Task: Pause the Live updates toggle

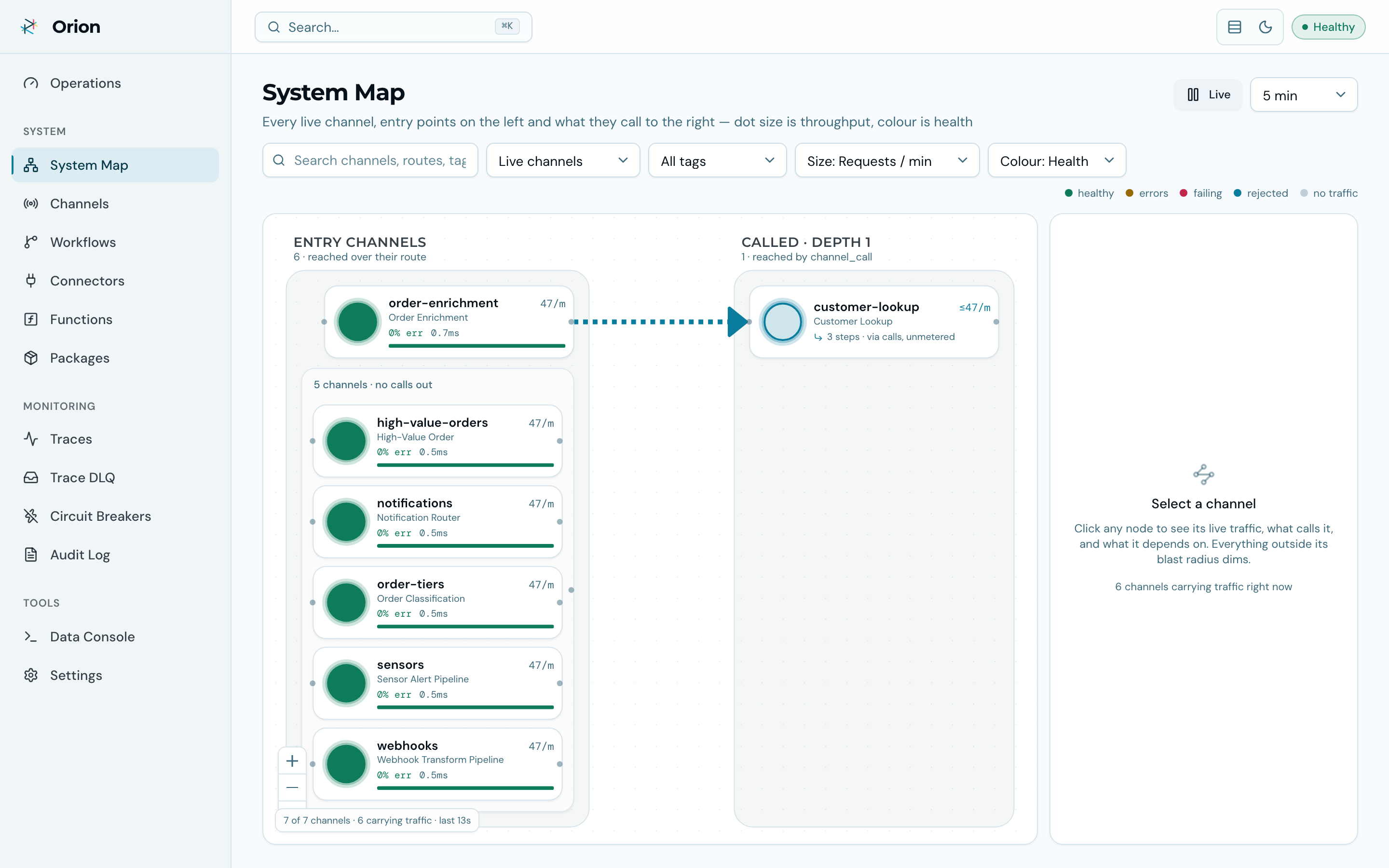Action: [x=1208, y=95]
